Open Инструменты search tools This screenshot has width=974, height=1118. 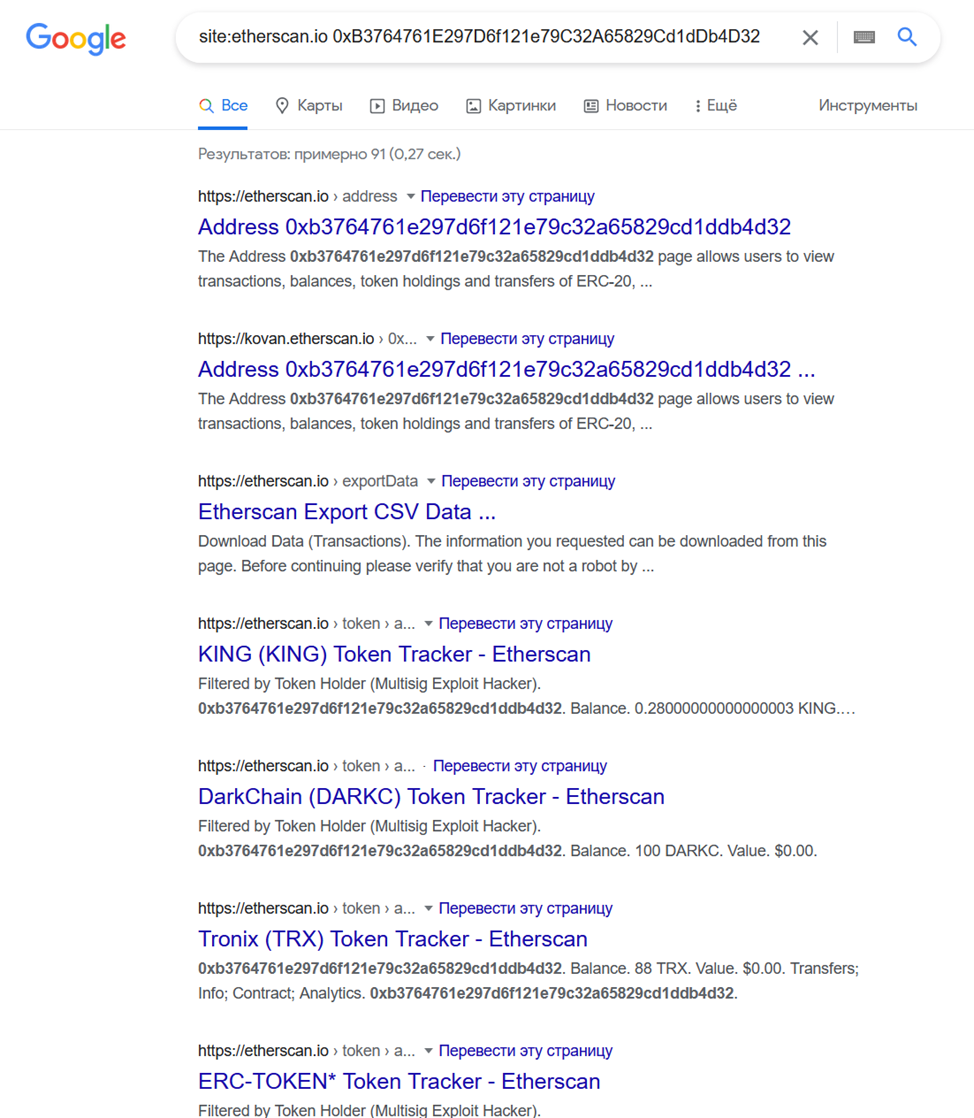point(868,105)
